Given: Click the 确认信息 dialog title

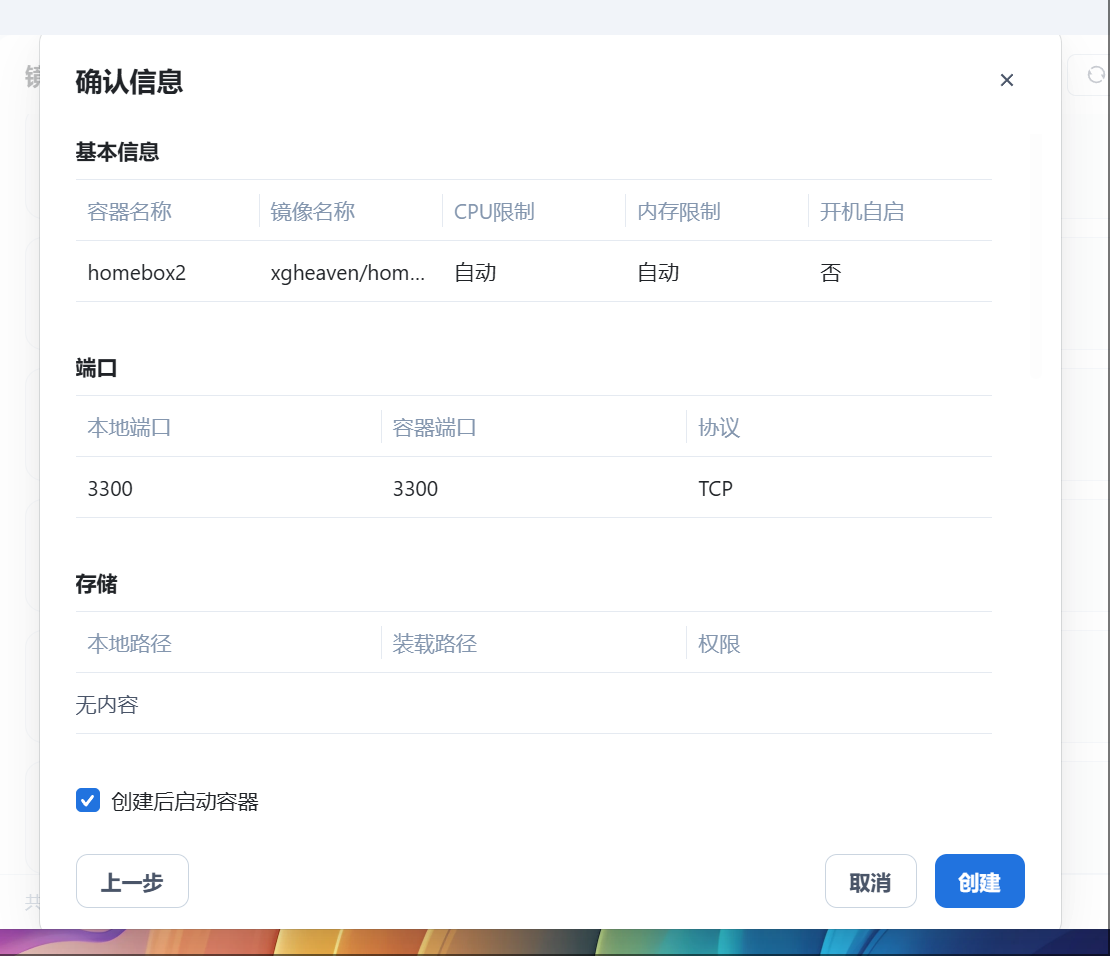Looking at the screenshot, I should click(130, 81).
